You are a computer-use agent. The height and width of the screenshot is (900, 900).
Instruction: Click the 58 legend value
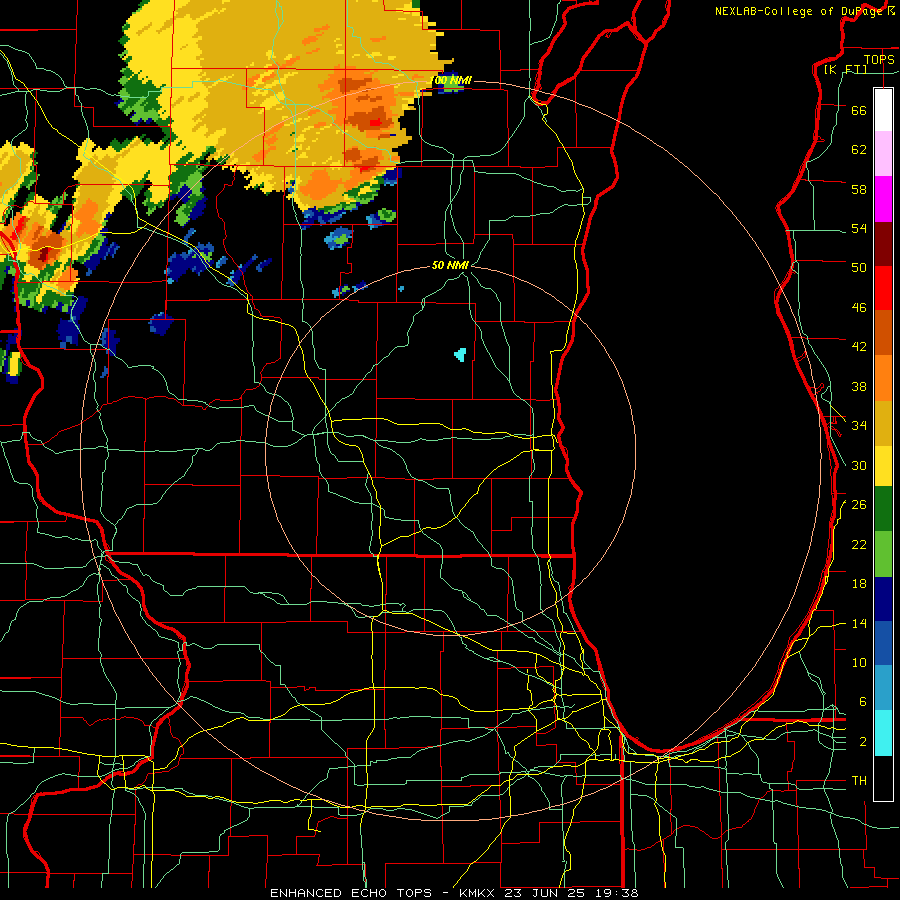click(859, 189)
